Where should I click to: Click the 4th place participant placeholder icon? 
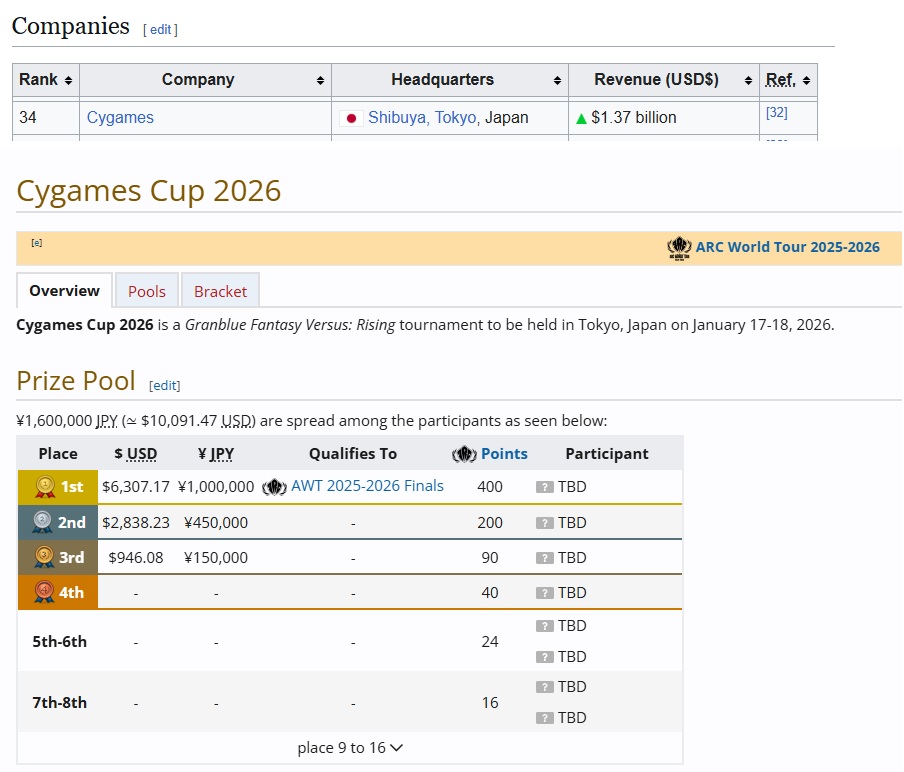[x=545, y=593]
